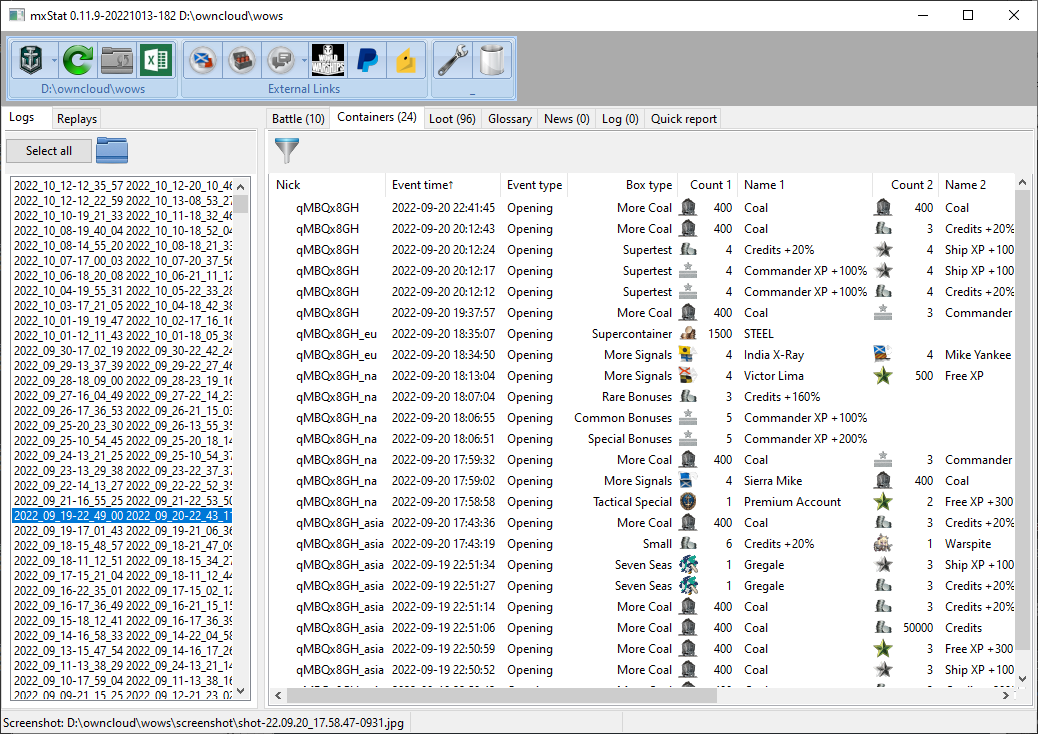
Task: Sort by the Count 1 column header
Action: (x=707, y=185)
